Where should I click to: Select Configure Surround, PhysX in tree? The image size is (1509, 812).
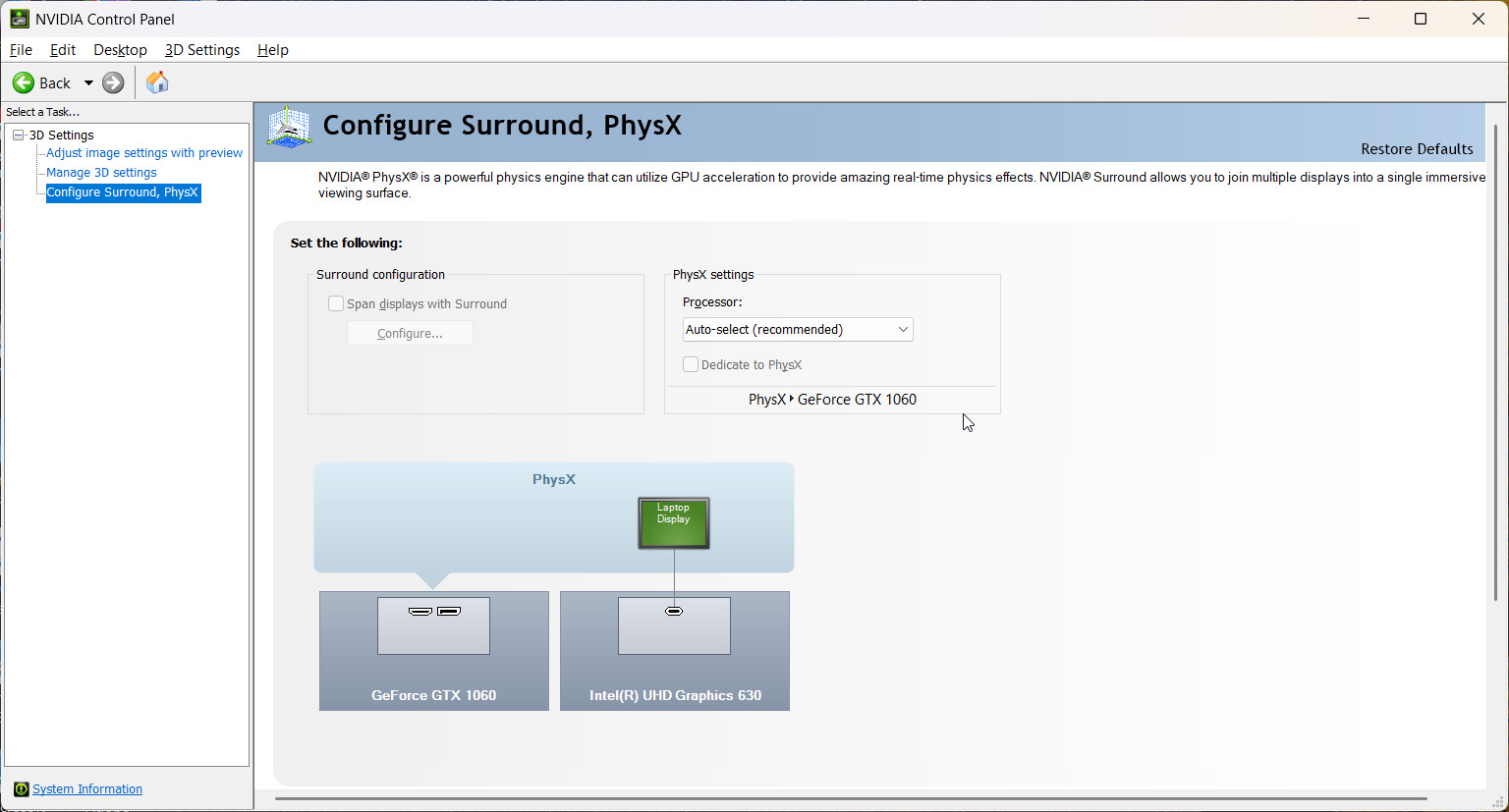(123, 192)
